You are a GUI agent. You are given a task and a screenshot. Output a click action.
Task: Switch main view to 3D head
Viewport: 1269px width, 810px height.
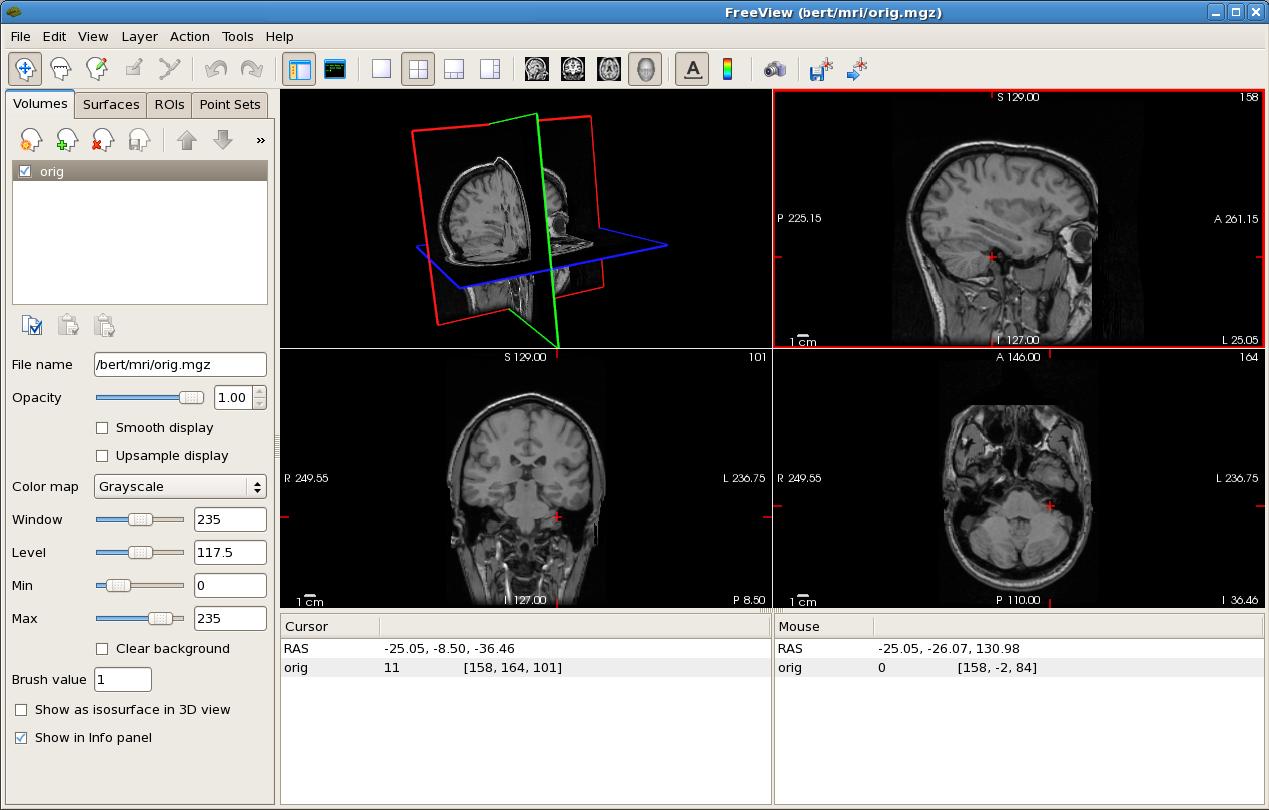645,69
